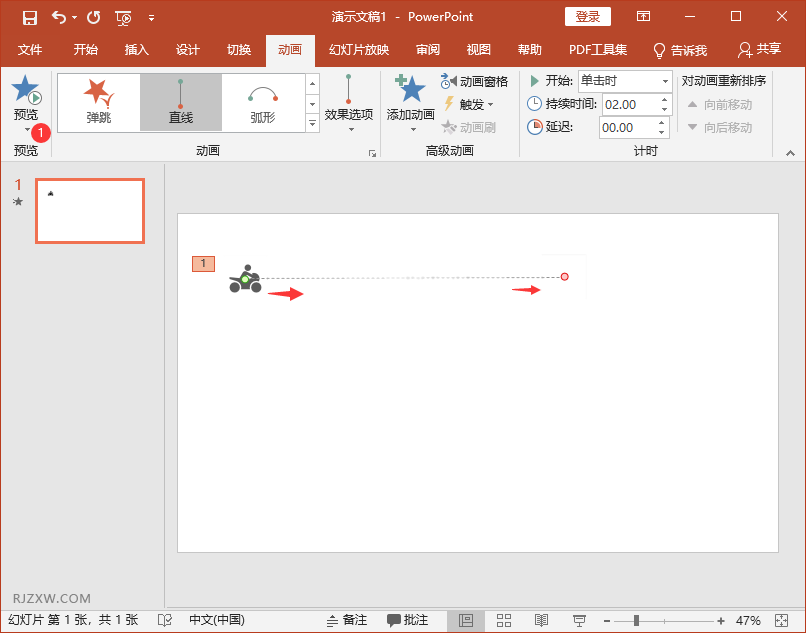The width and height of the screenshot is (806, 633).
Task: Click 中文(中国) language indicator
Action: click(x=217, y=620)
